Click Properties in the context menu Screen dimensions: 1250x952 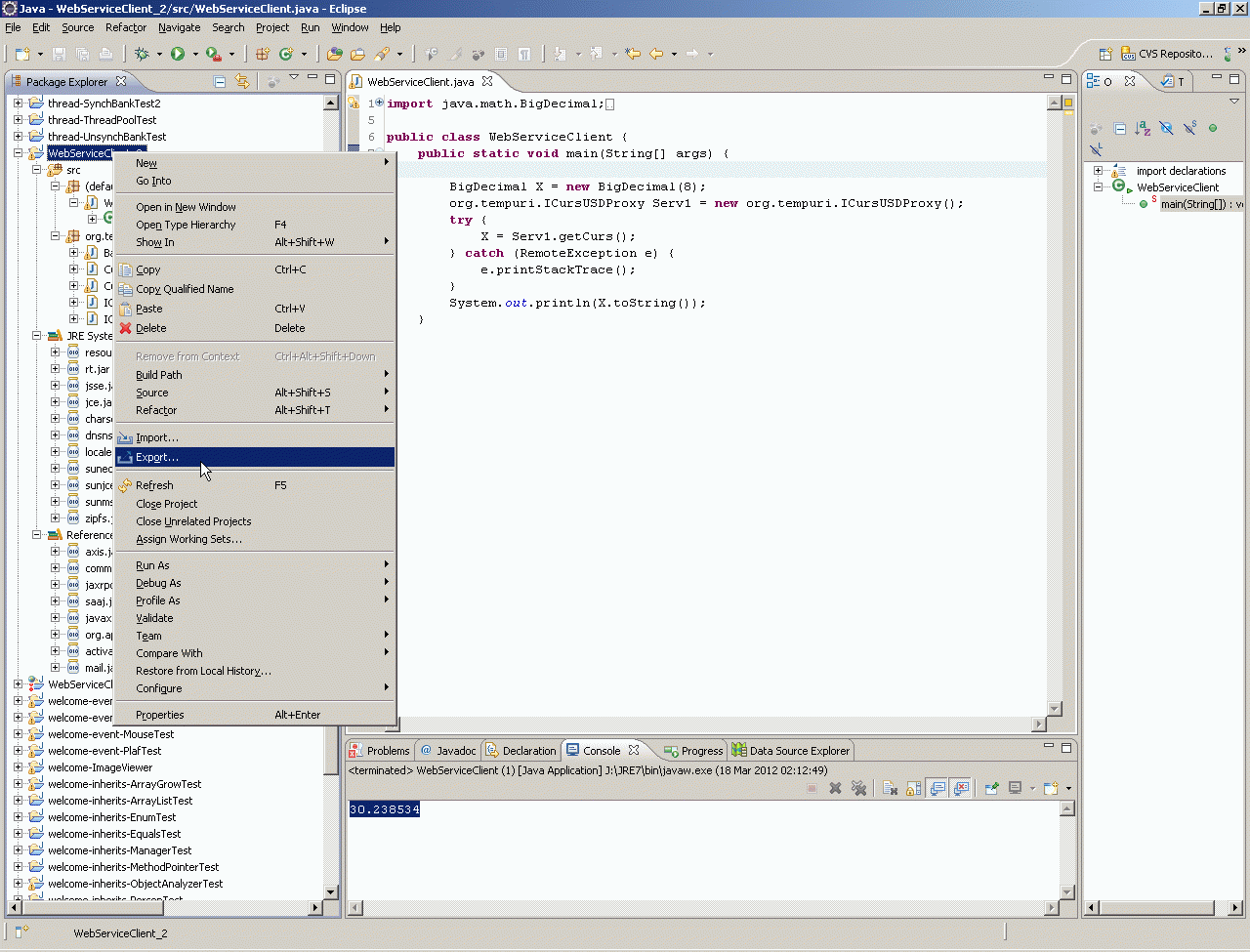point(160,715)
